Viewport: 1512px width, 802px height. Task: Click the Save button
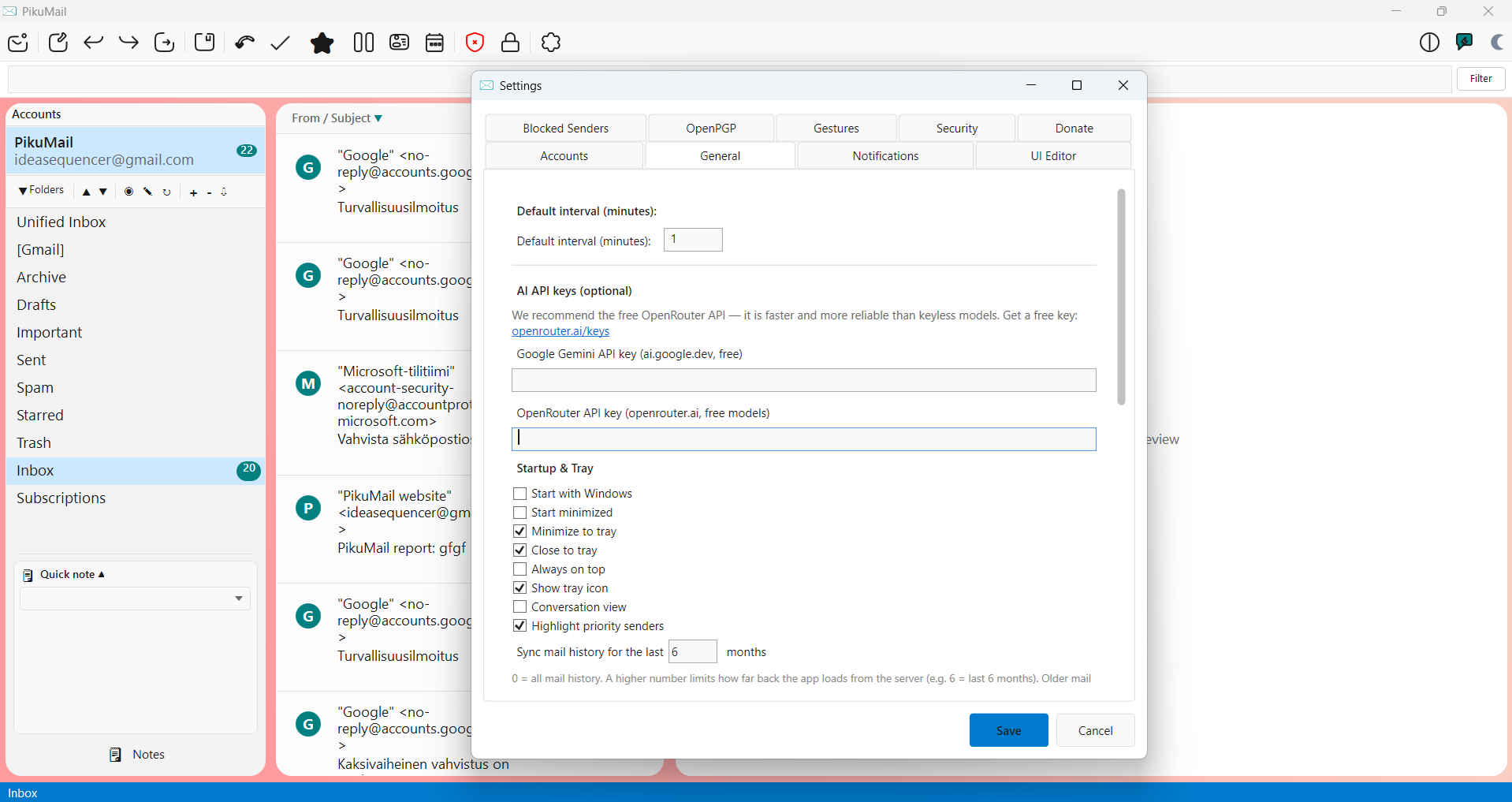pos(1009,730)
